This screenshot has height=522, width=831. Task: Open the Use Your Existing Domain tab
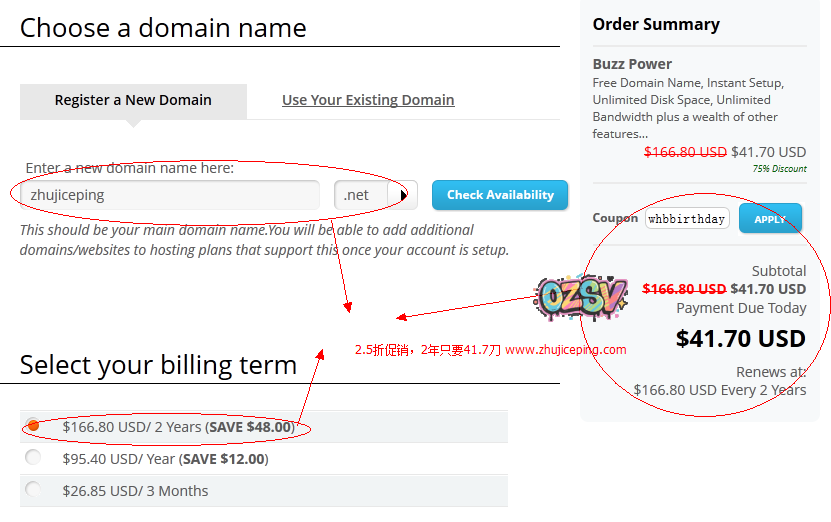pos(368,100)
